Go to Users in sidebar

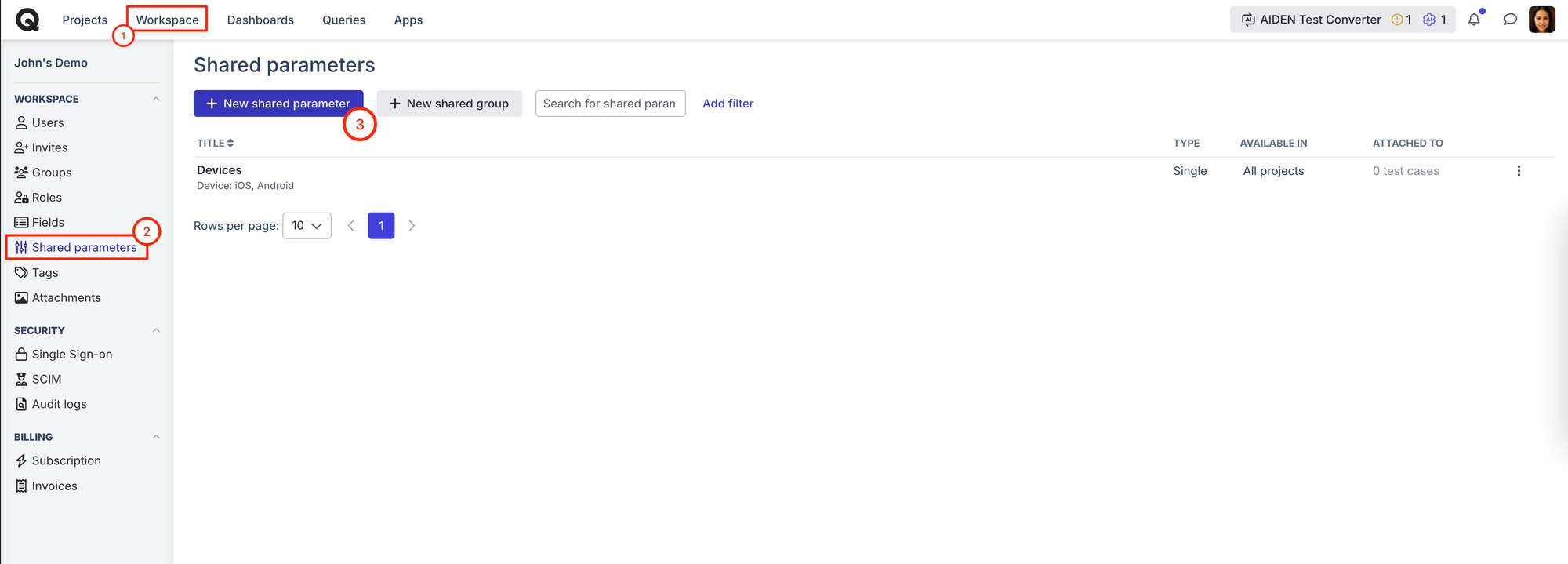click(x=47, y=122)
